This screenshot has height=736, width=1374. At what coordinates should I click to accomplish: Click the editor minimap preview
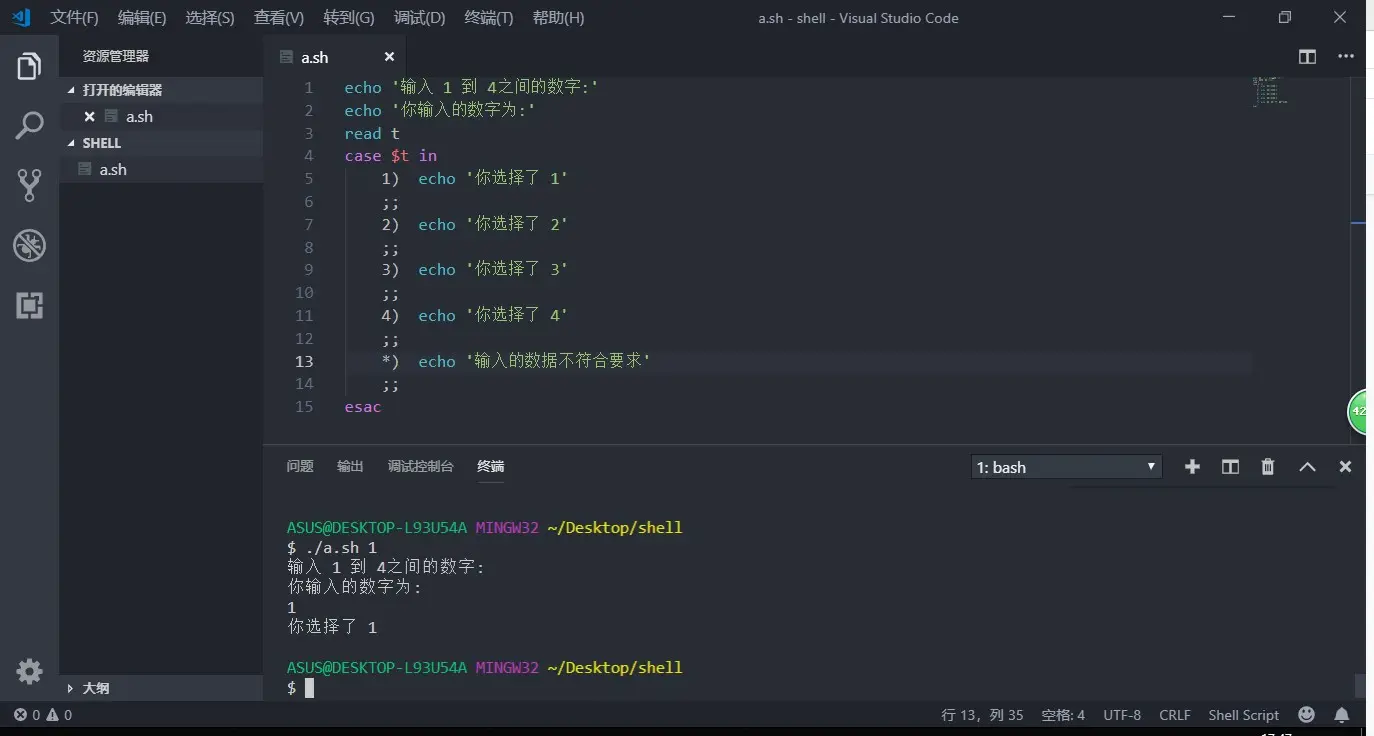[1269, 90]
